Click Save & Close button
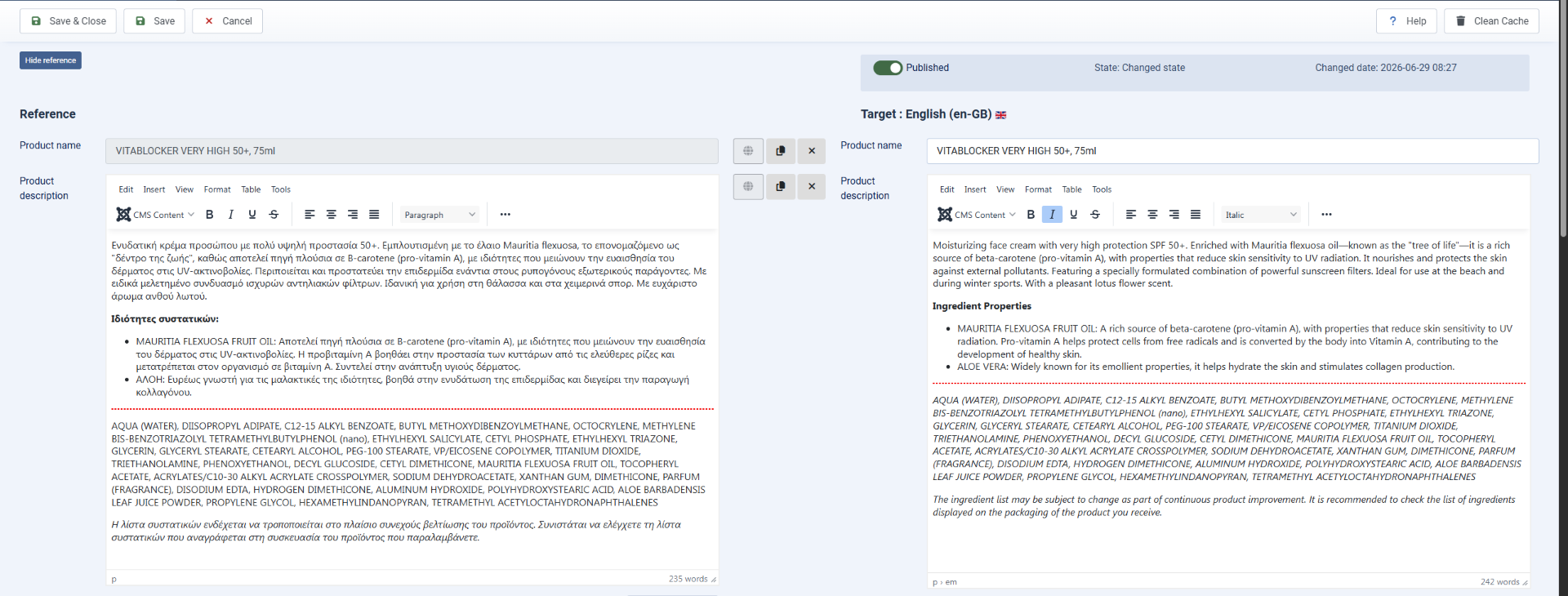Screen dimensions: 1568x596 (68, 21)
